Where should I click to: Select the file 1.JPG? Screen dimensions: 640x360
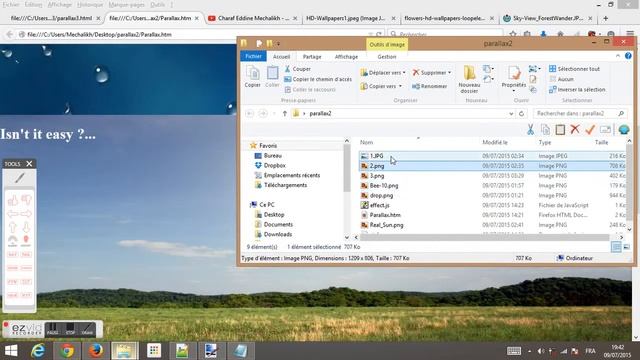click(x=492, y=156)
